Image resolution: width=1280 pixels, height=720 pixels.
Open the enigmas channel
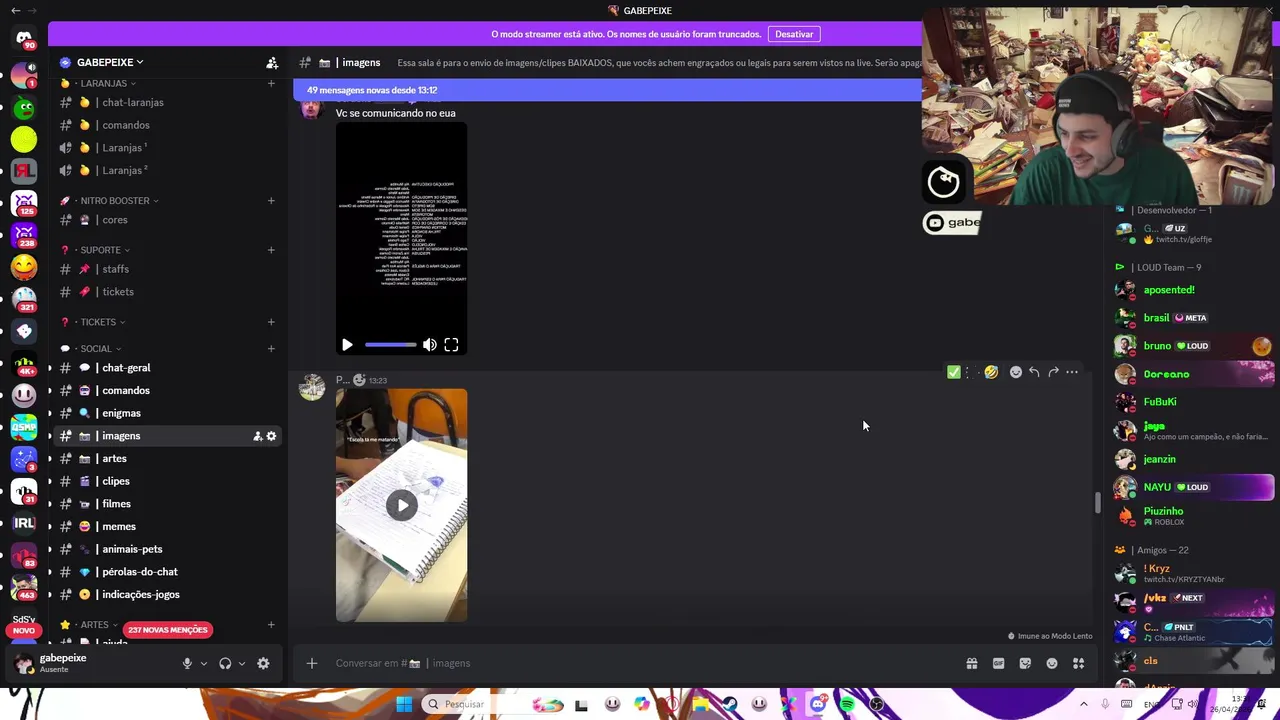(168, 413)
